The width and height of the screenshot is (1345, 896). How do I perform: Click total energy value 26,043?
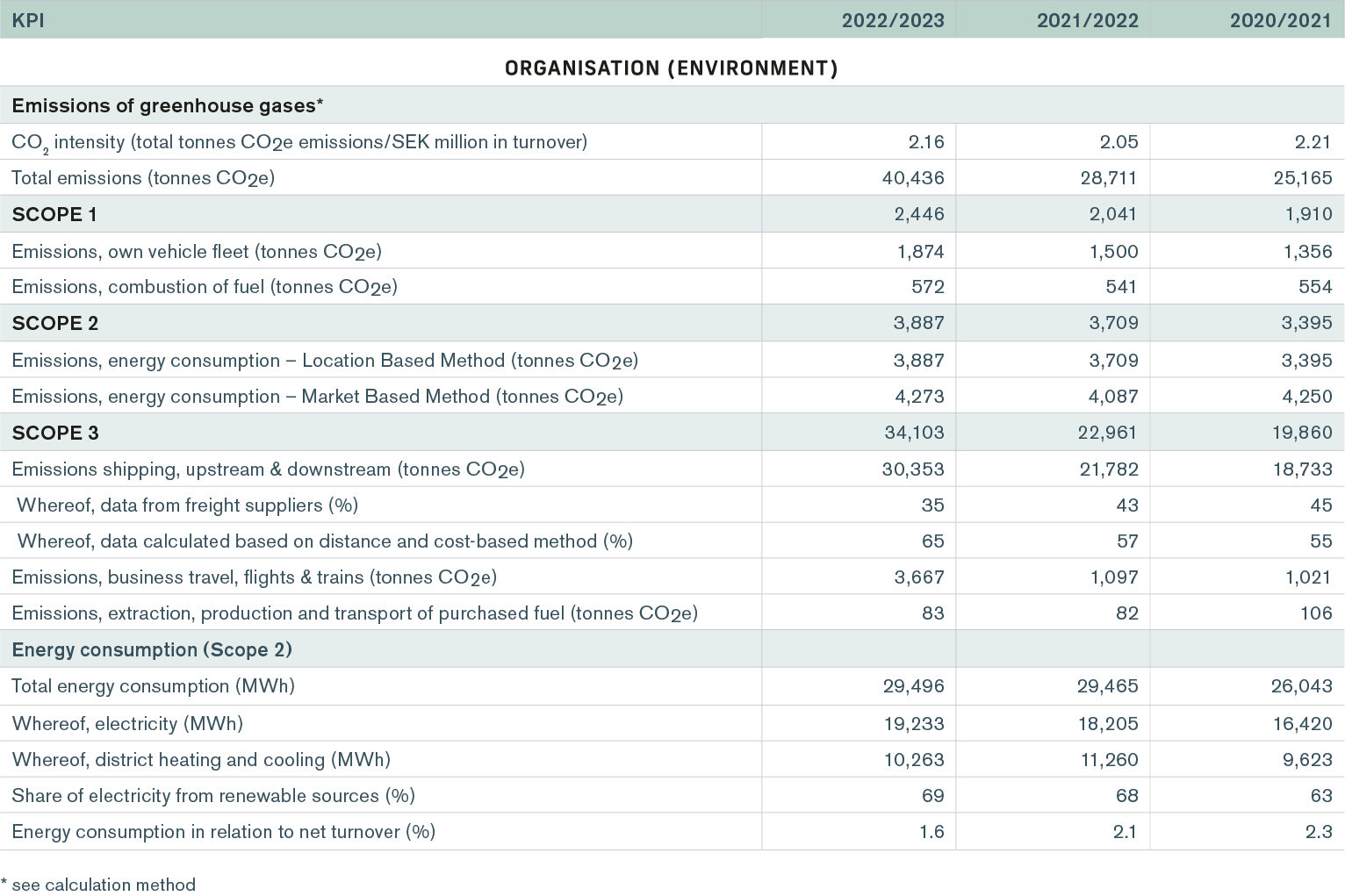coord(1302,686)
